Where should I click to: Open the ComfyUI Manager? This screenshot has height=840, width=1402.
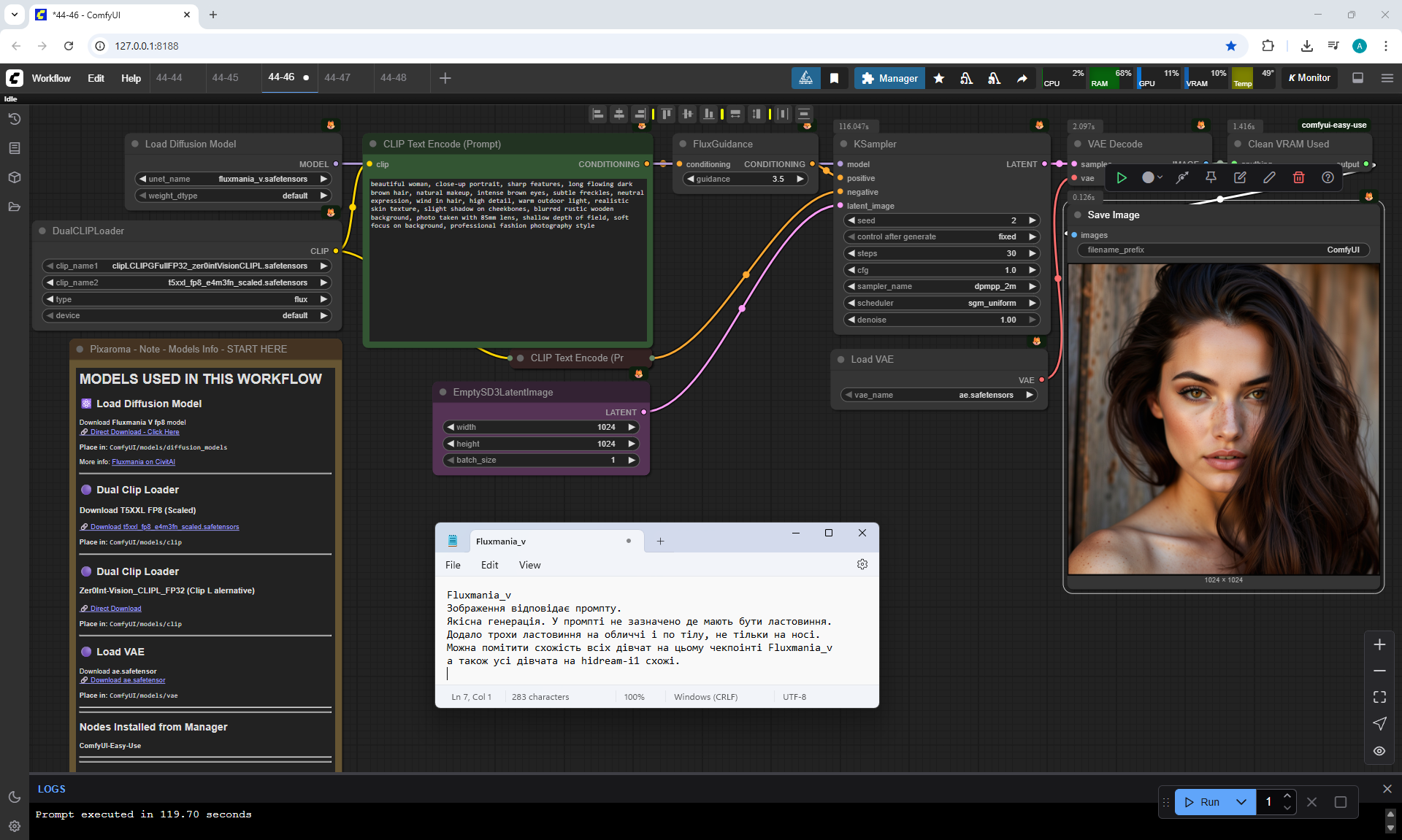[889, 78]
